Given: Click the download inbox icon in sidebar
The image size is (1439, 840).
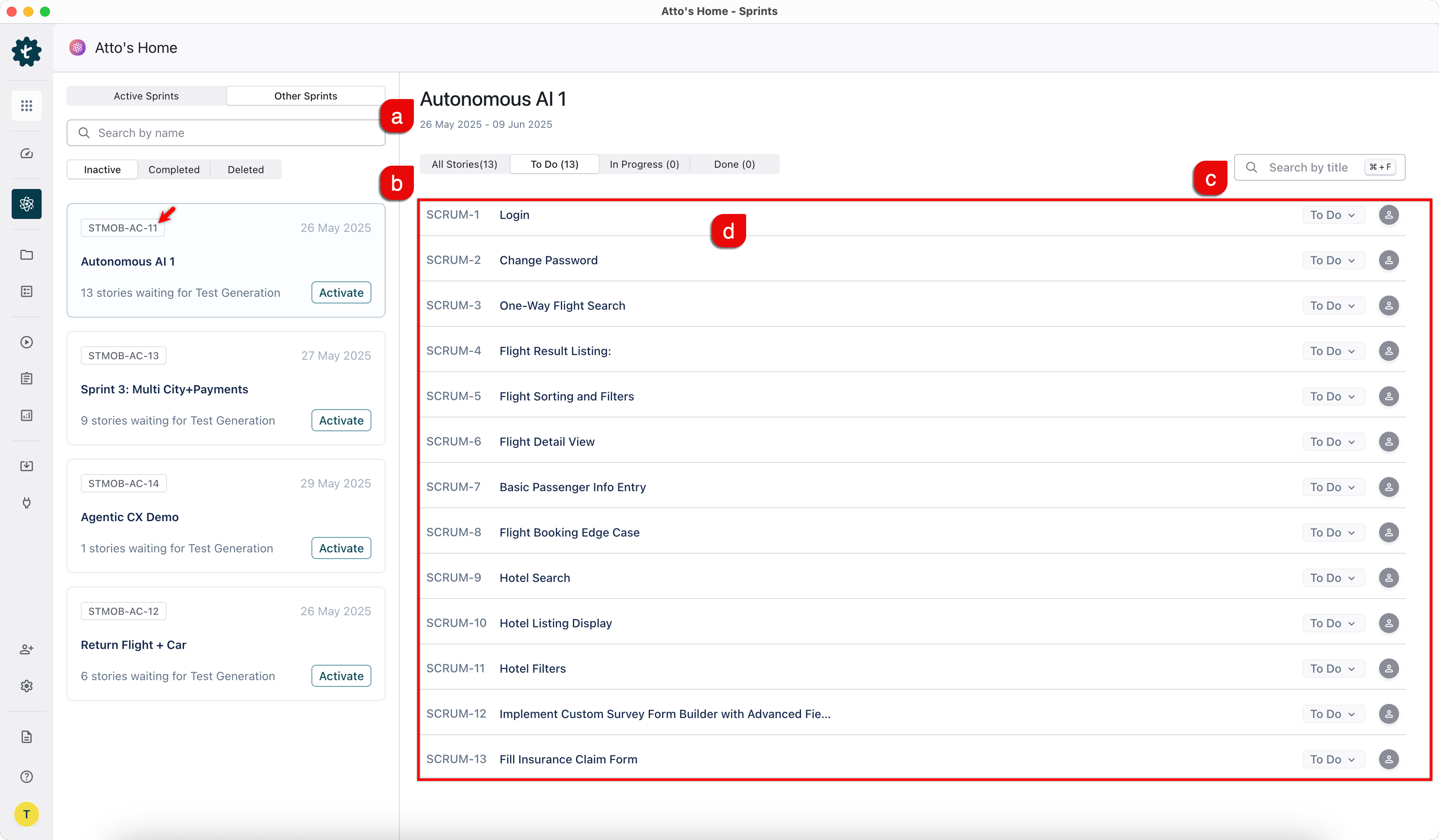Looking at the screenshot, I should pos(26,466).
